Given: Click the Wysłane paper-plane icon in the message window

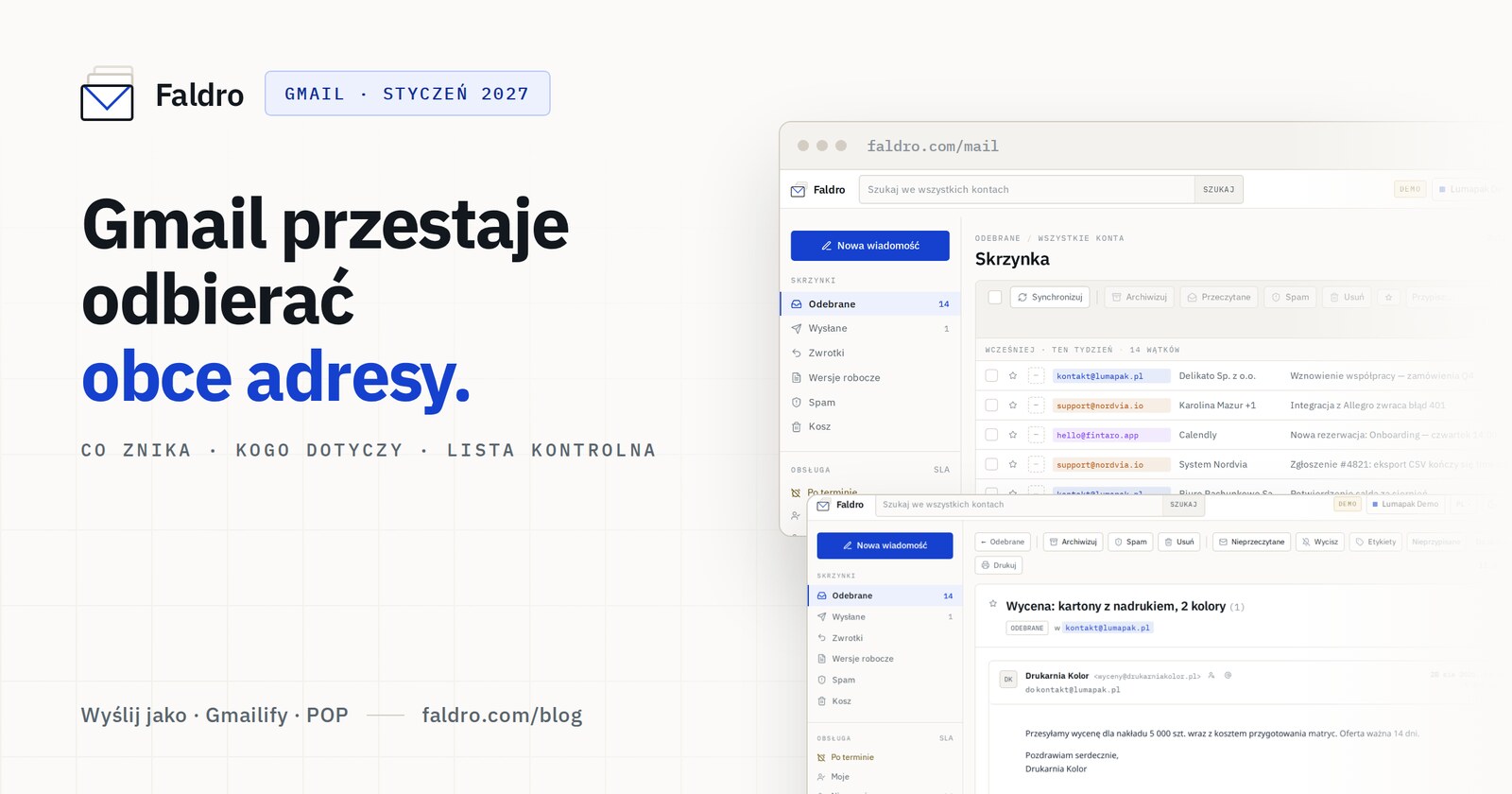Looking at the screenshot, I should [x=821, y=617].
